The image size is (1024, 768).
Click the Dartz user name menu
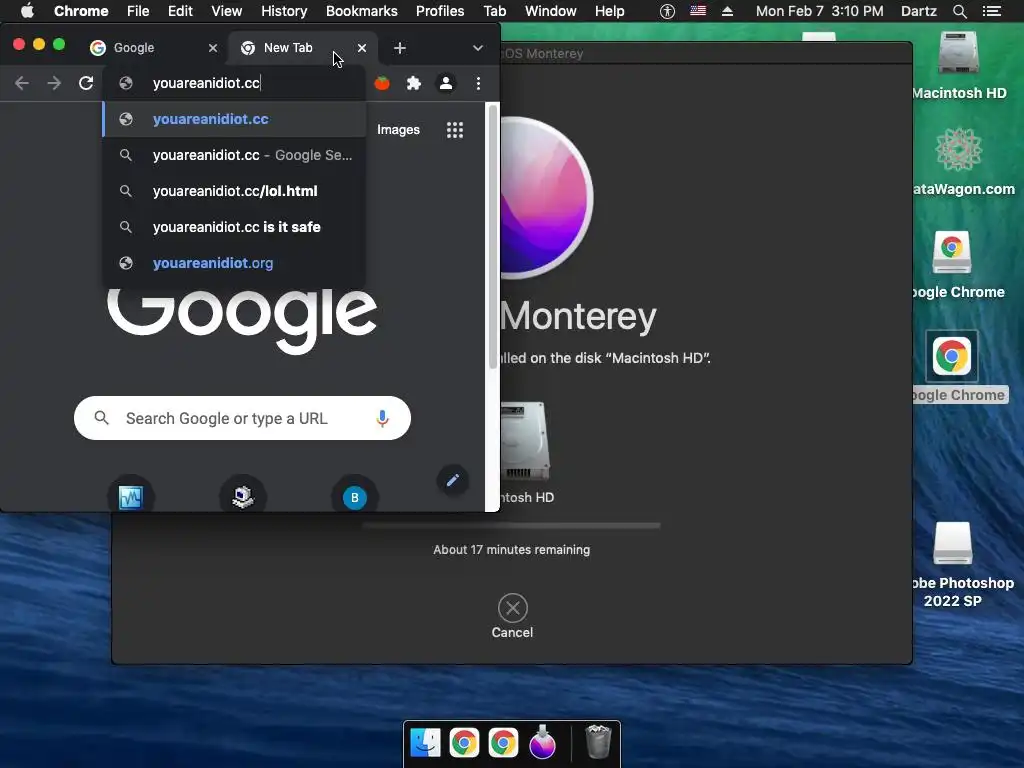coord(919,11)
